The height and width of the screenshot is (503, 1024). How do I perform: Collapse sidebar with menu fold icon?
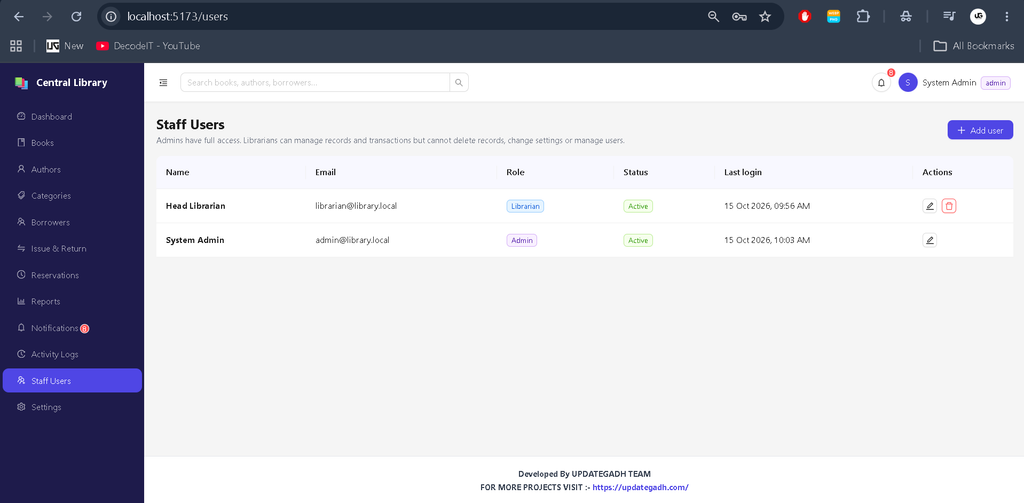tap(163, 82)
